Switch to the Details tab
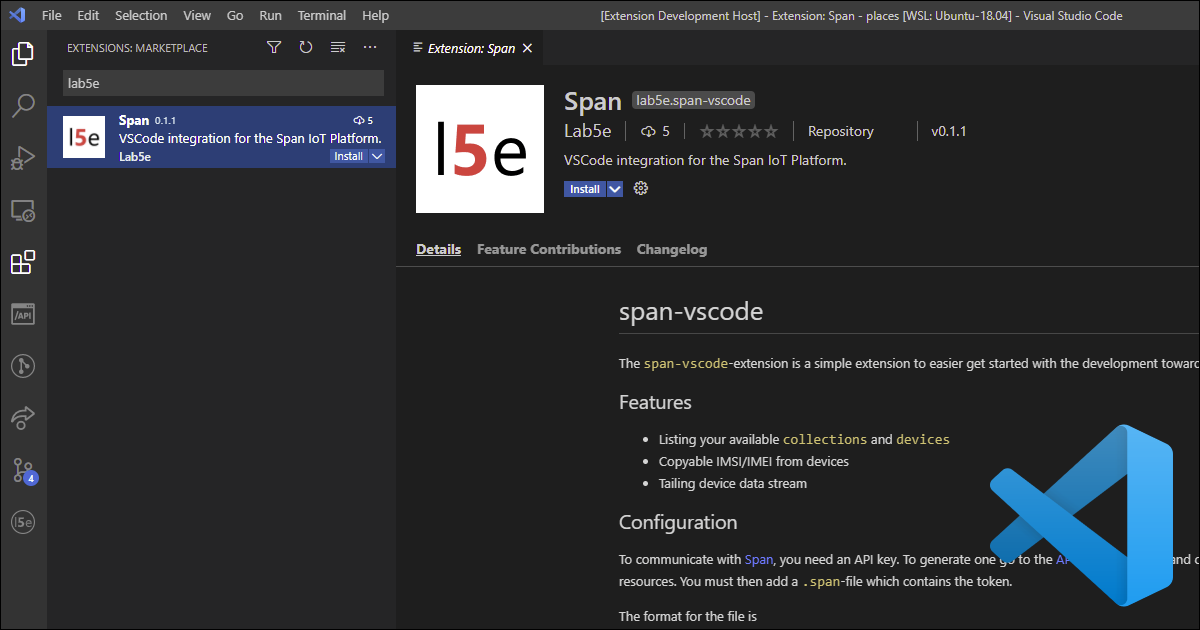This screenshot has width=1200, height=630. [x=438, y=249]
